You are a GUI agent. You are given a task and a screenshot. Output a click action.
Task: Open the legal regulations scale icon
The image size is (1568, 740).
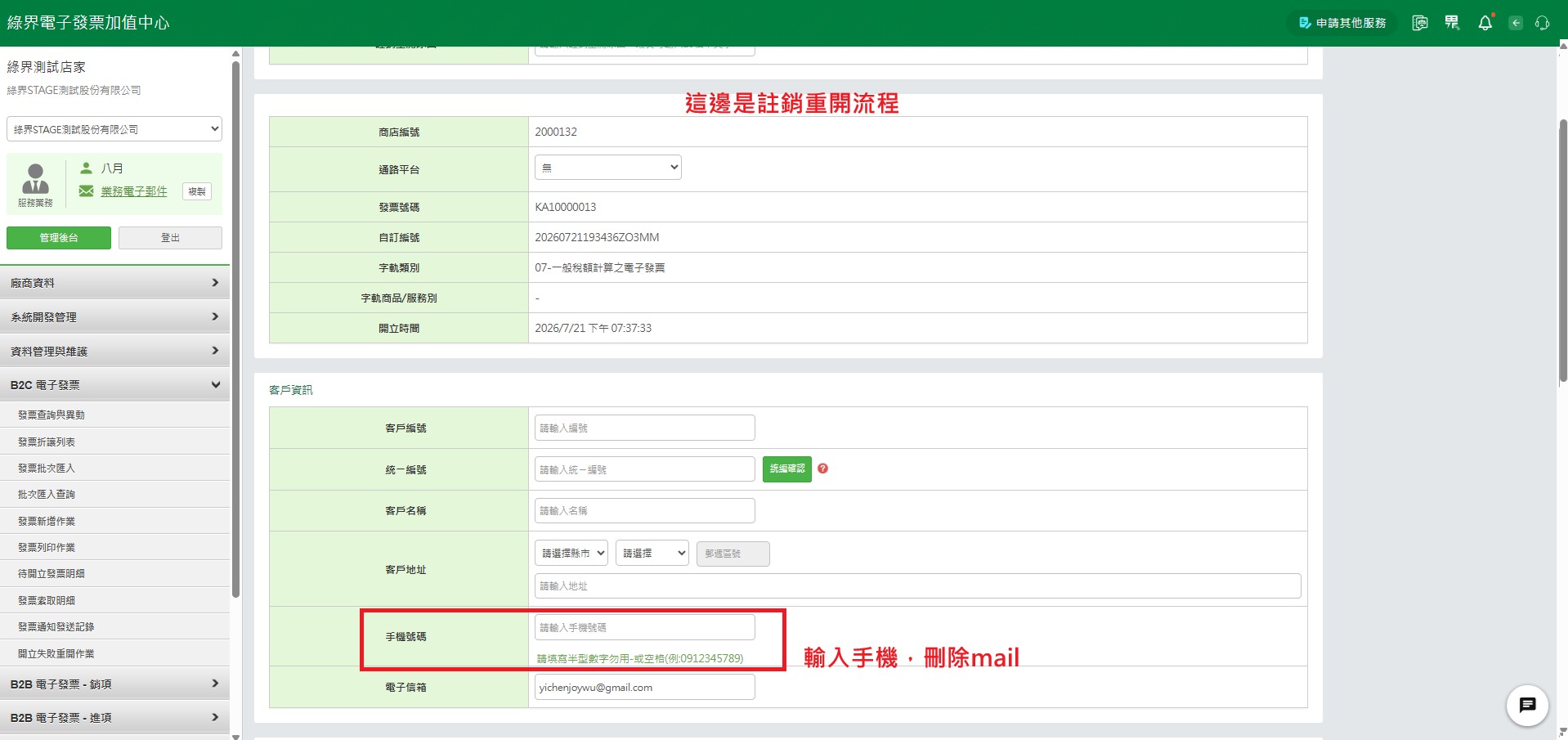(x=1420, y=23)
